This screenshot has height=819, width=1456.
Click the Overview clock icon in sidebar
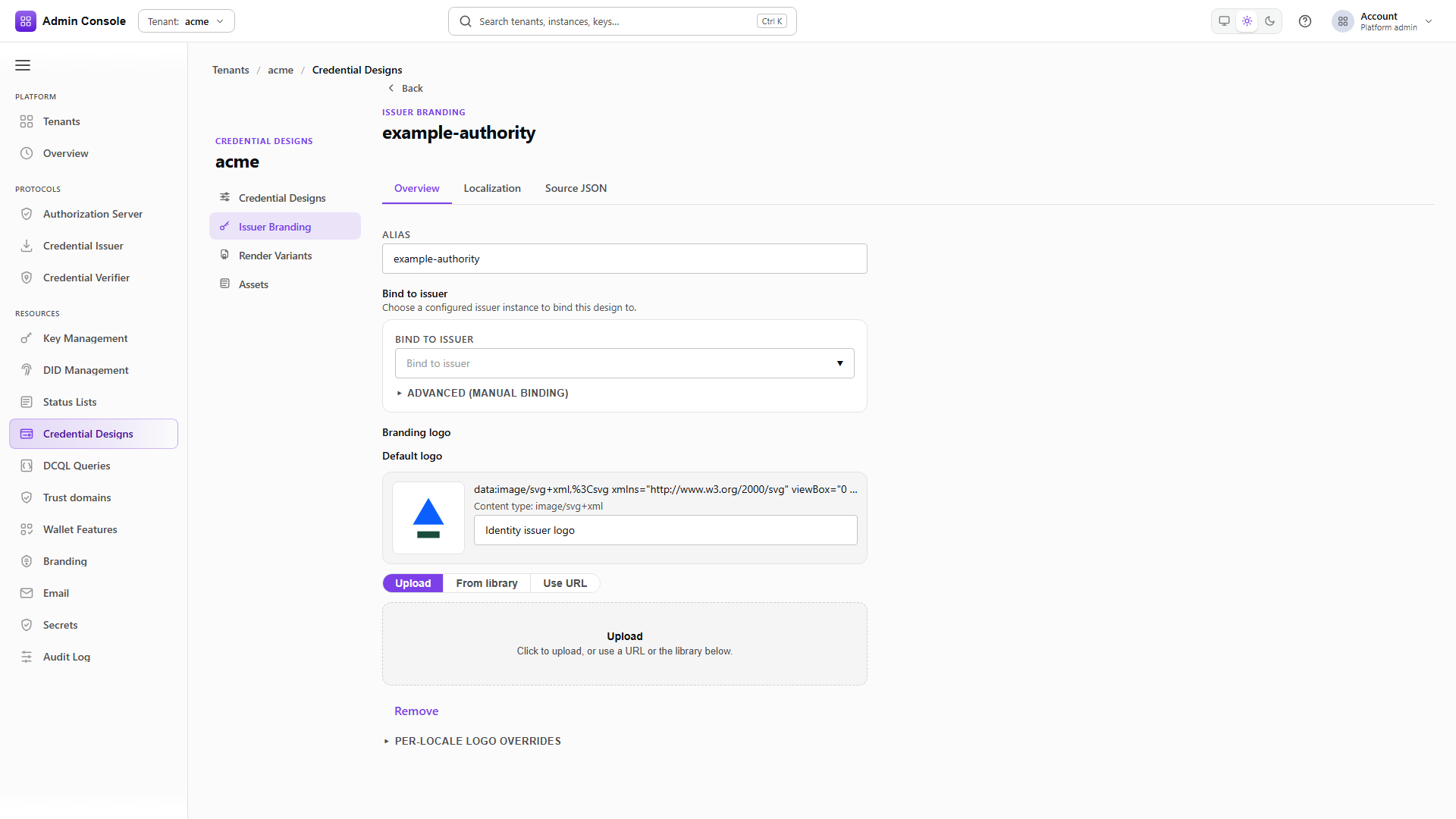27,153
